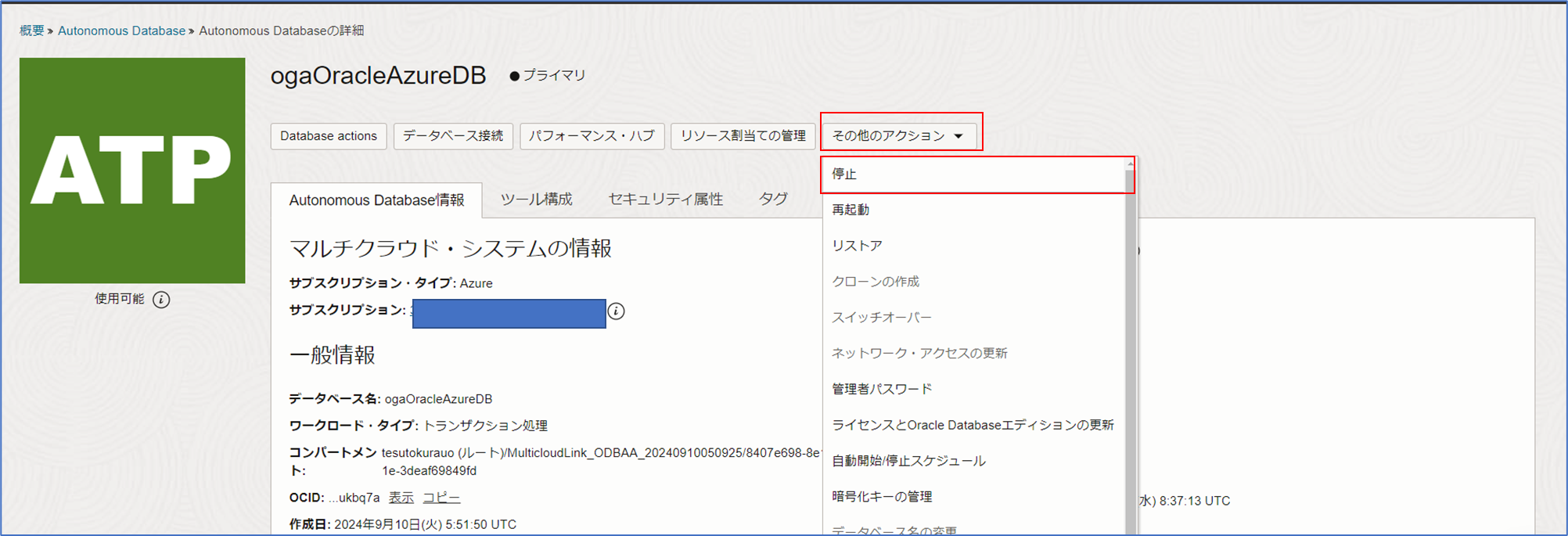Choose リストア in the dropdown menu
The height and width of the screenshot is (536, 1568).
tap(973, 246)
